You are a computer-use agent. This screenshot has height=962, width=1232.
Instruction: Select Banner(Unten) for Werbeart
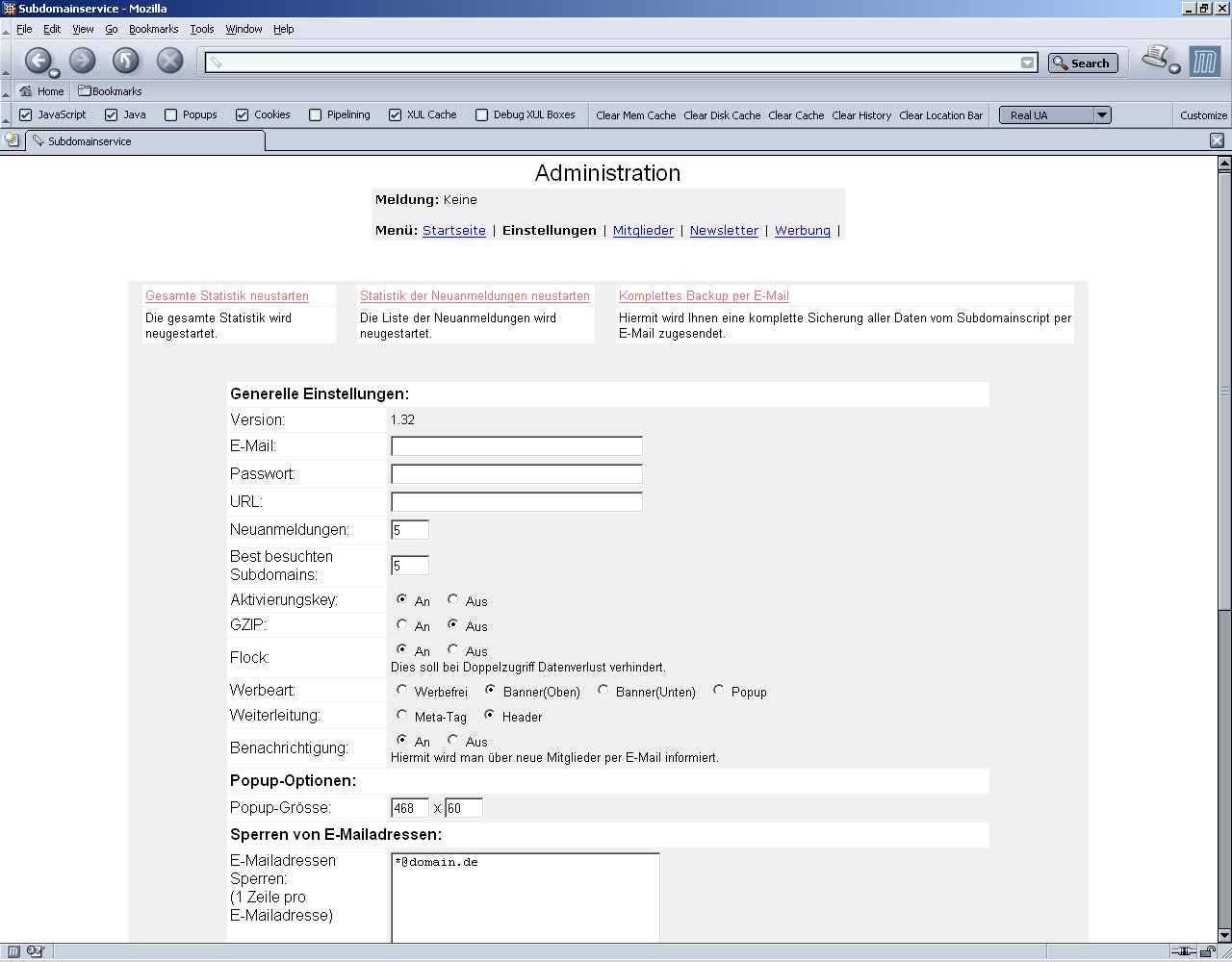click(603, 690)
